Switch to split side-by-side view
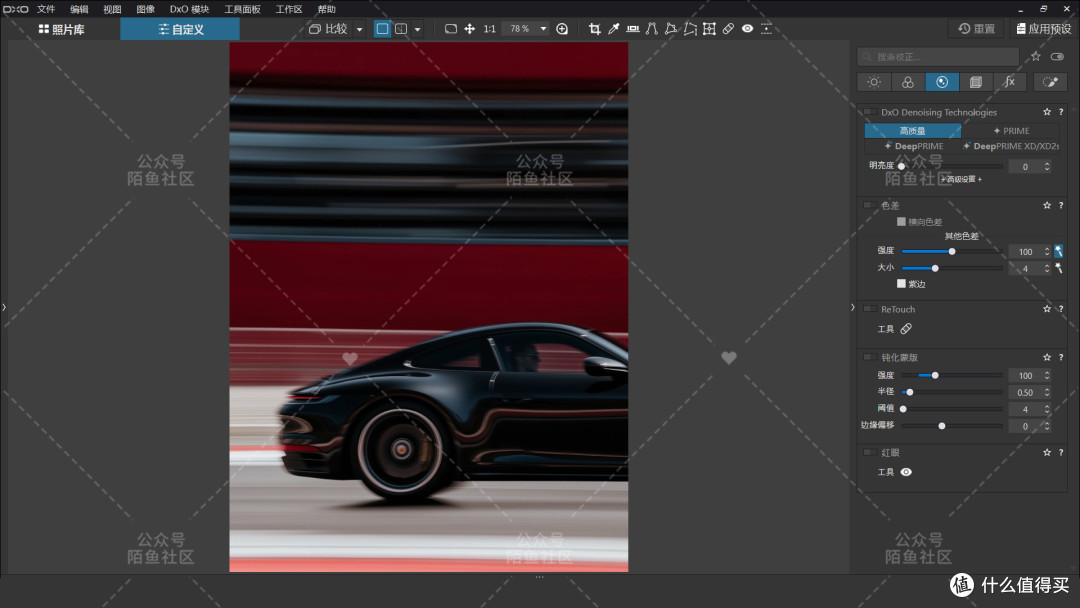Screen dimensions: 1080x608 pyautogui.click(x=401, y=29)
